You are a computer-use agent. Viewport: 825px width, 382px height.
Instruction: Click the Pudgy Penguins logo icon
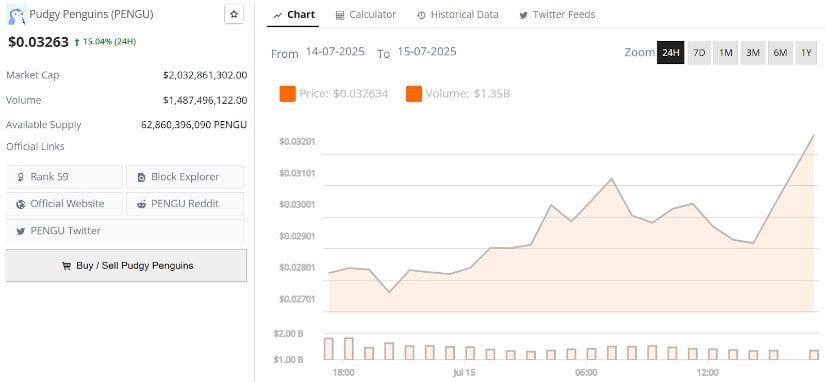click(16, 16)
